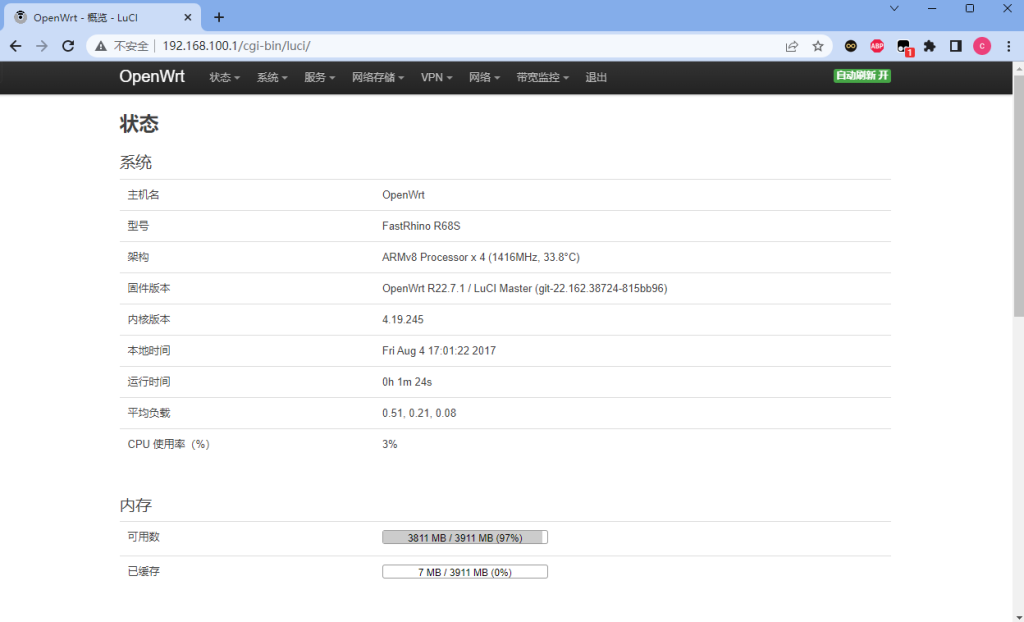Click the scrollbar up arrow
This screenshot has width=1024, height=622.
[x=1018, y=67]
